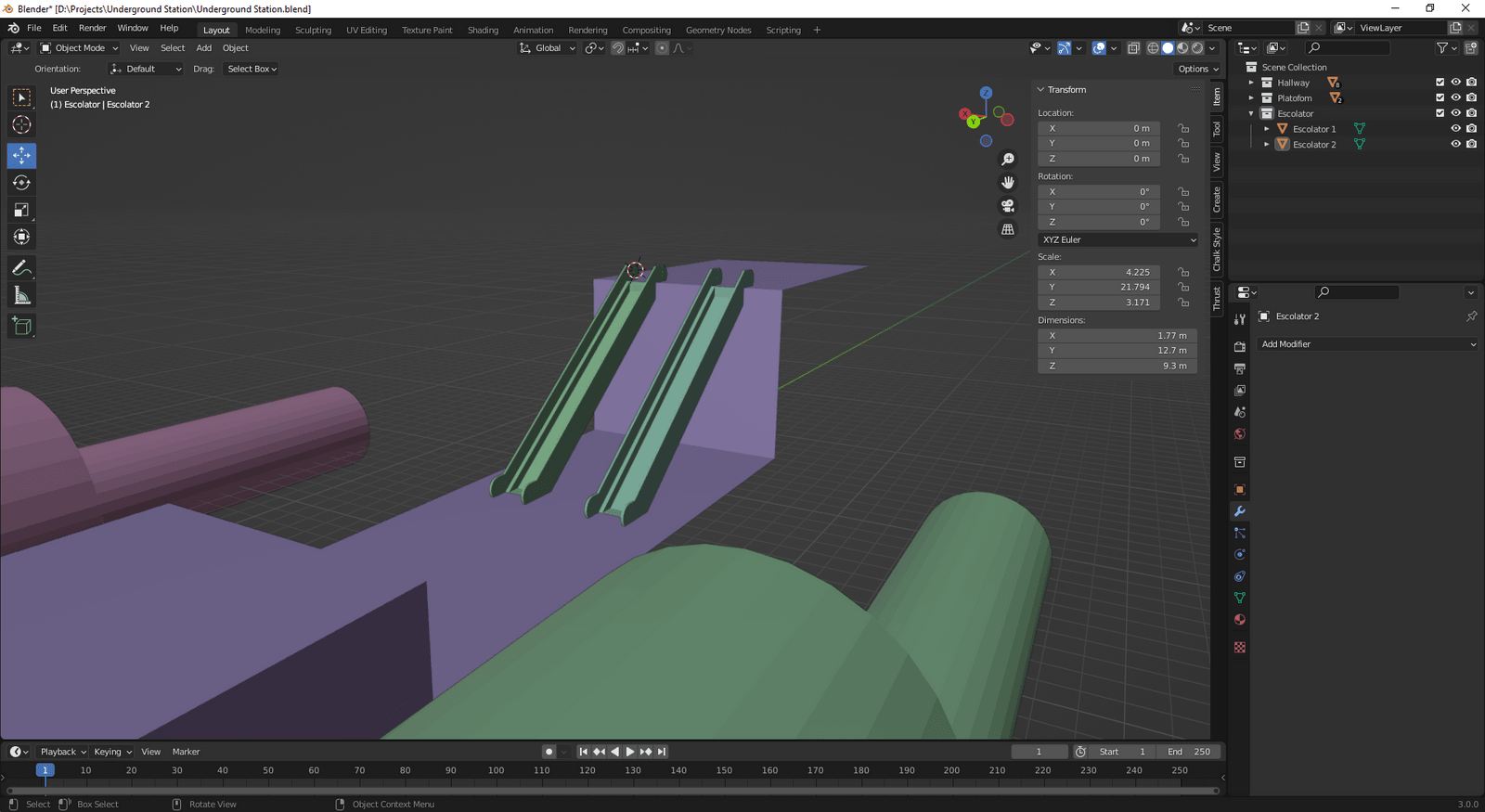Expand the Hallway collection tree
The image size is (1485, 812).
pyautogui.click(x=1251, y=83)
